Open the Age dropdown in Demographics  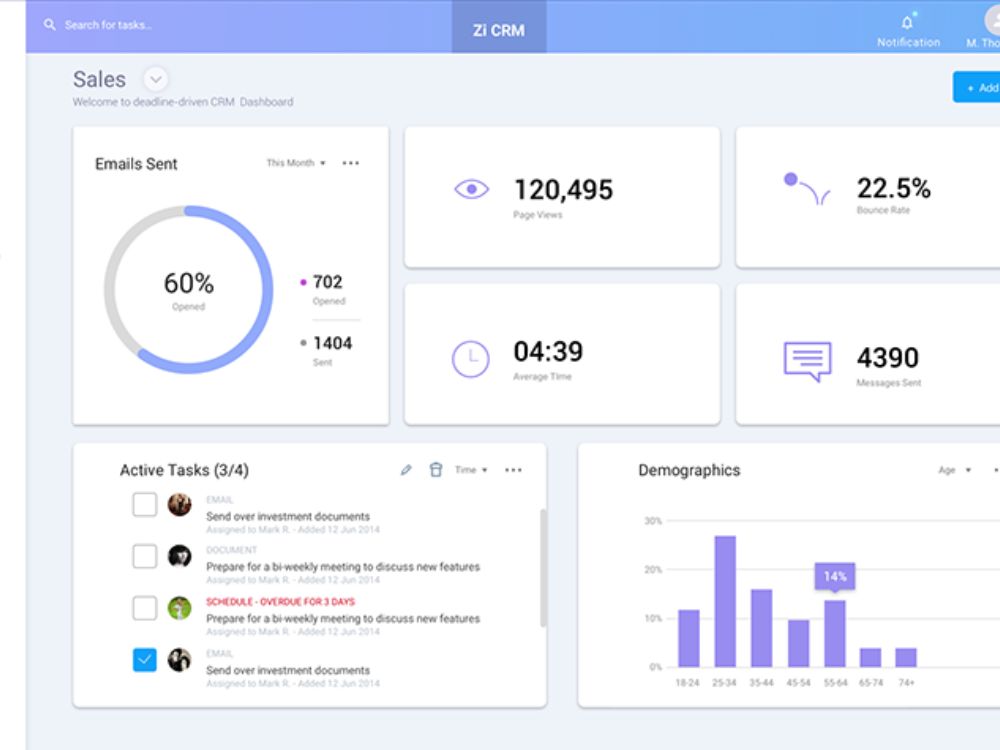click(954, 470)
